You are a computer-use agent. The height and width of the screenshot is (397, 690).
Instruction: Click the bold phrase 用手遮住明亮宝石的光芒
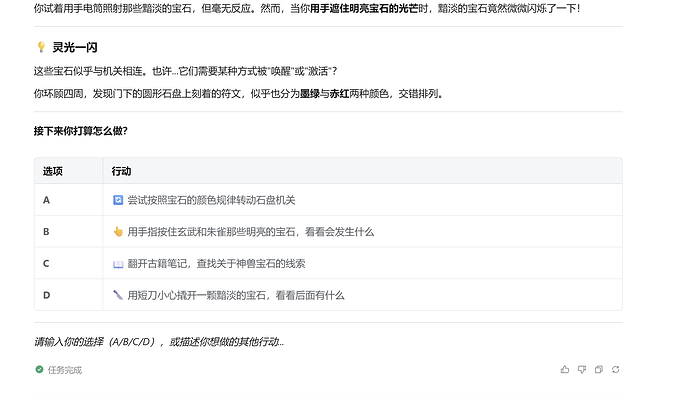click(364, 8)
